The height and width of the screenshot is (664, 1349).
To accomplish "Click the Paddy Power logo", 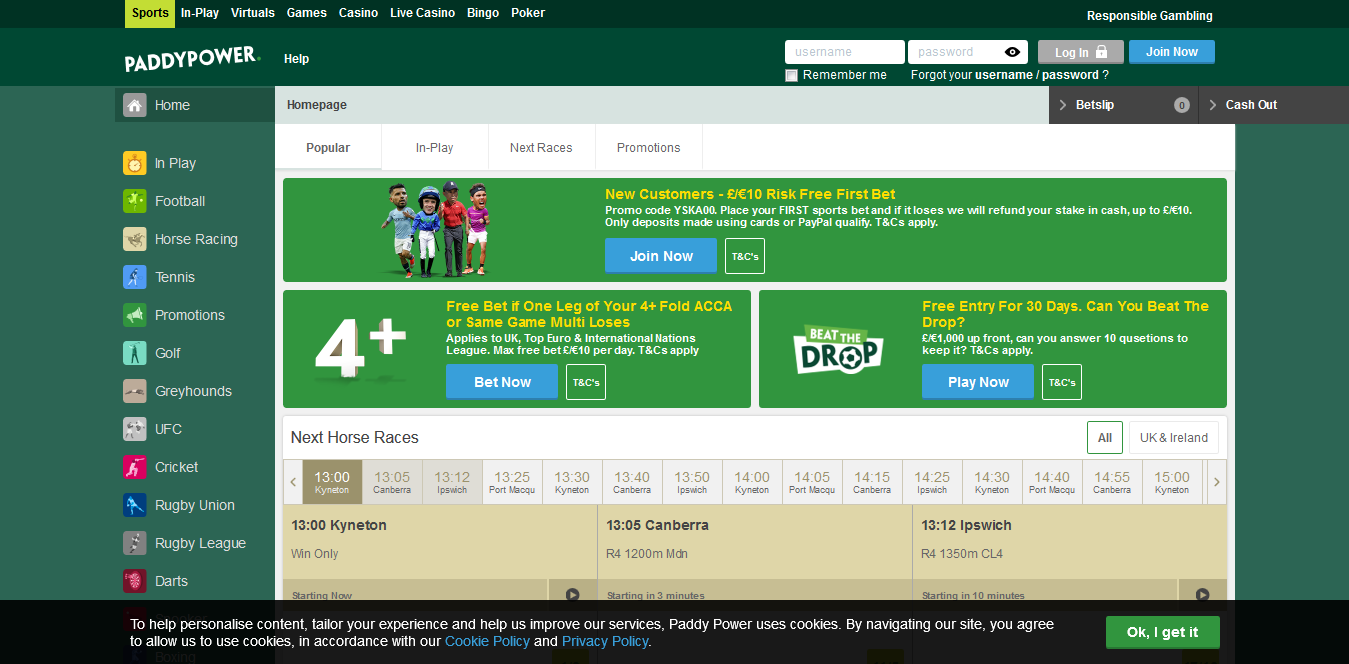I will coord(192,59).
